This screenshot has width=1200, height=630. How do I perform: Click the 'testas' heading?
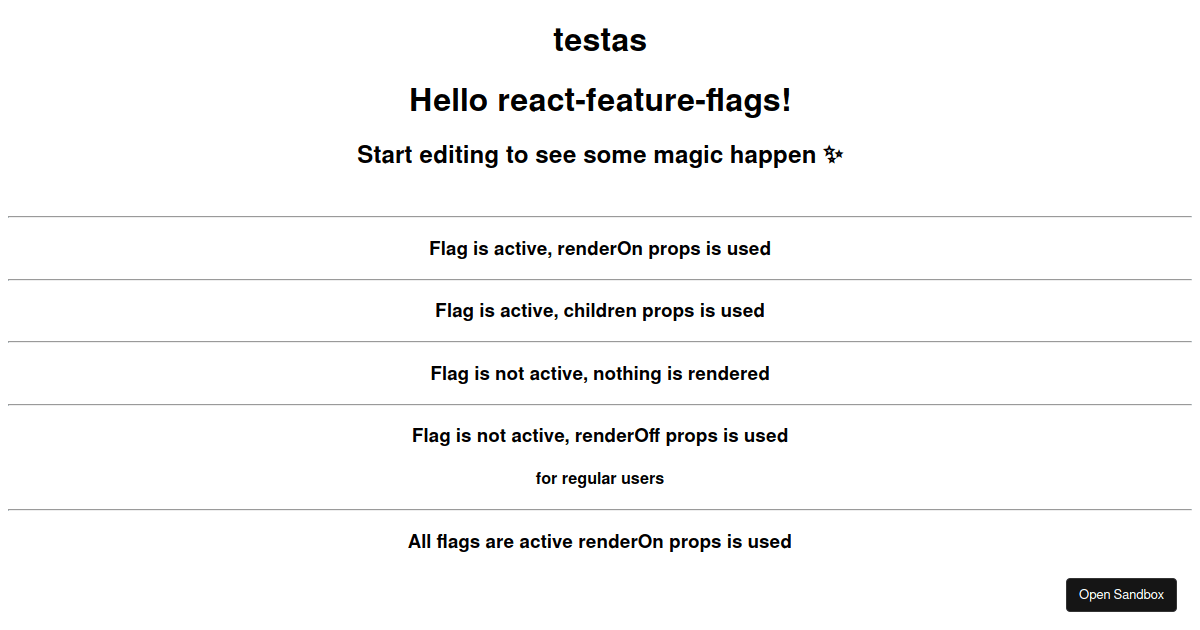point(600,40)
